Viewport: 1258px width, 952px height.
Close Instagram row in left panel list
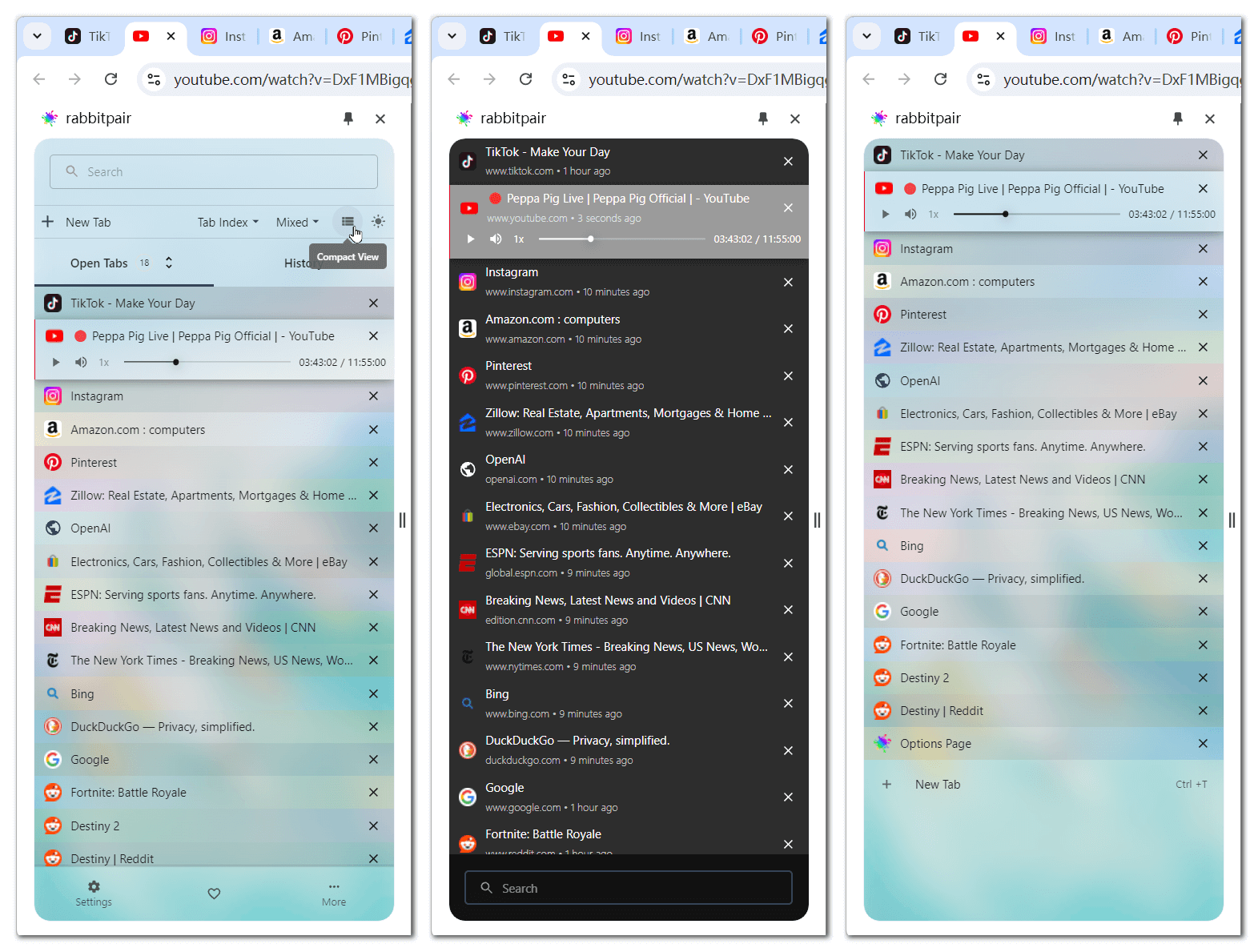[x=373, y=396]
